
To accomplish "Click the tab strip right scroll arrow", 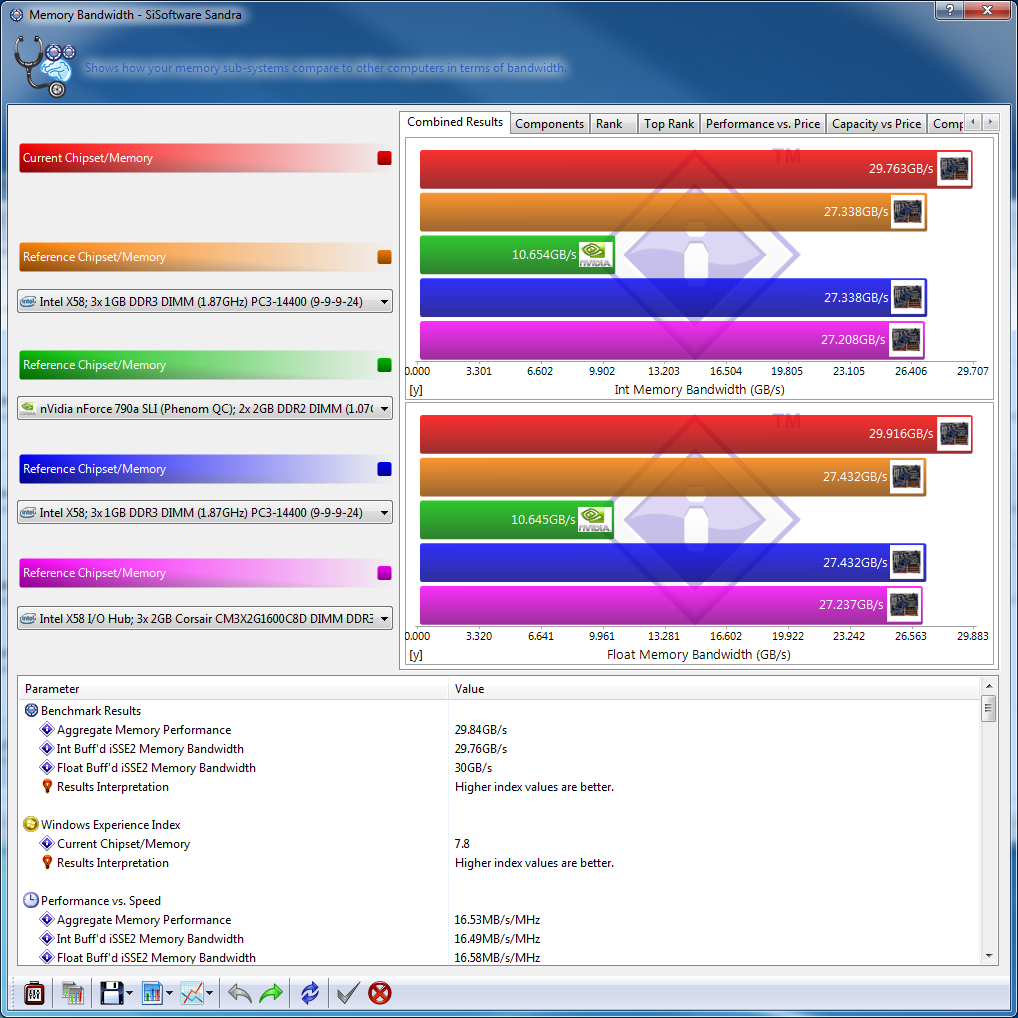I will (x=990, y=121).
